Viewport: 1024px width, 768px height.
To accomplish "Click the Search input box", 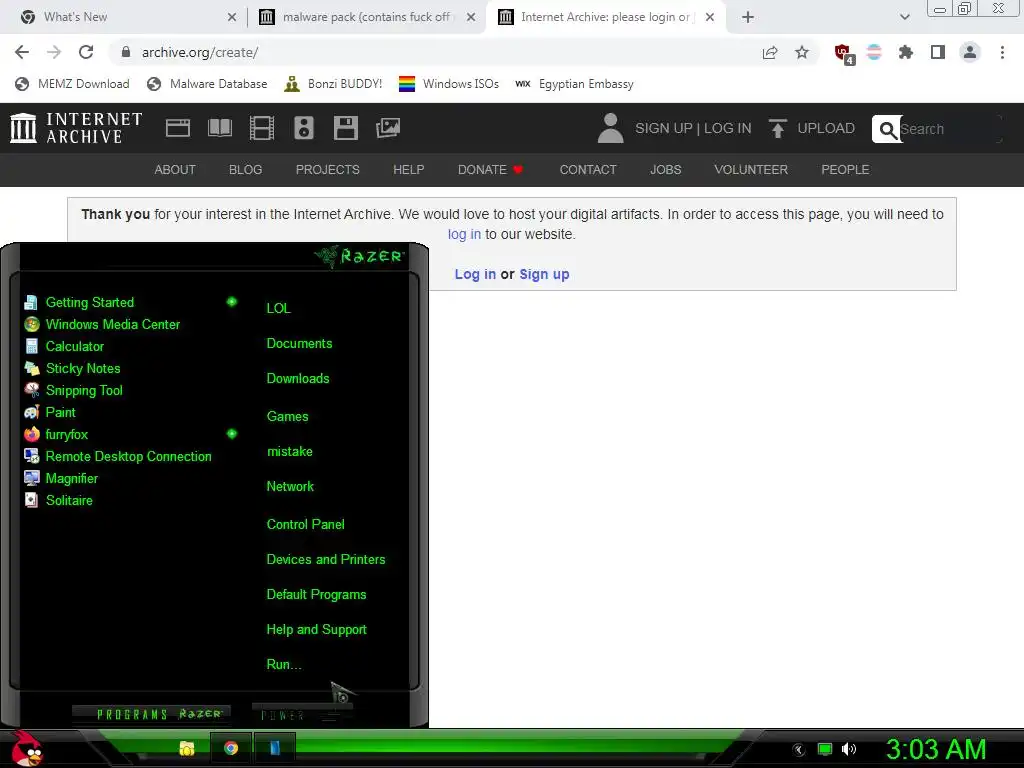I will click(x=950, y=129).
